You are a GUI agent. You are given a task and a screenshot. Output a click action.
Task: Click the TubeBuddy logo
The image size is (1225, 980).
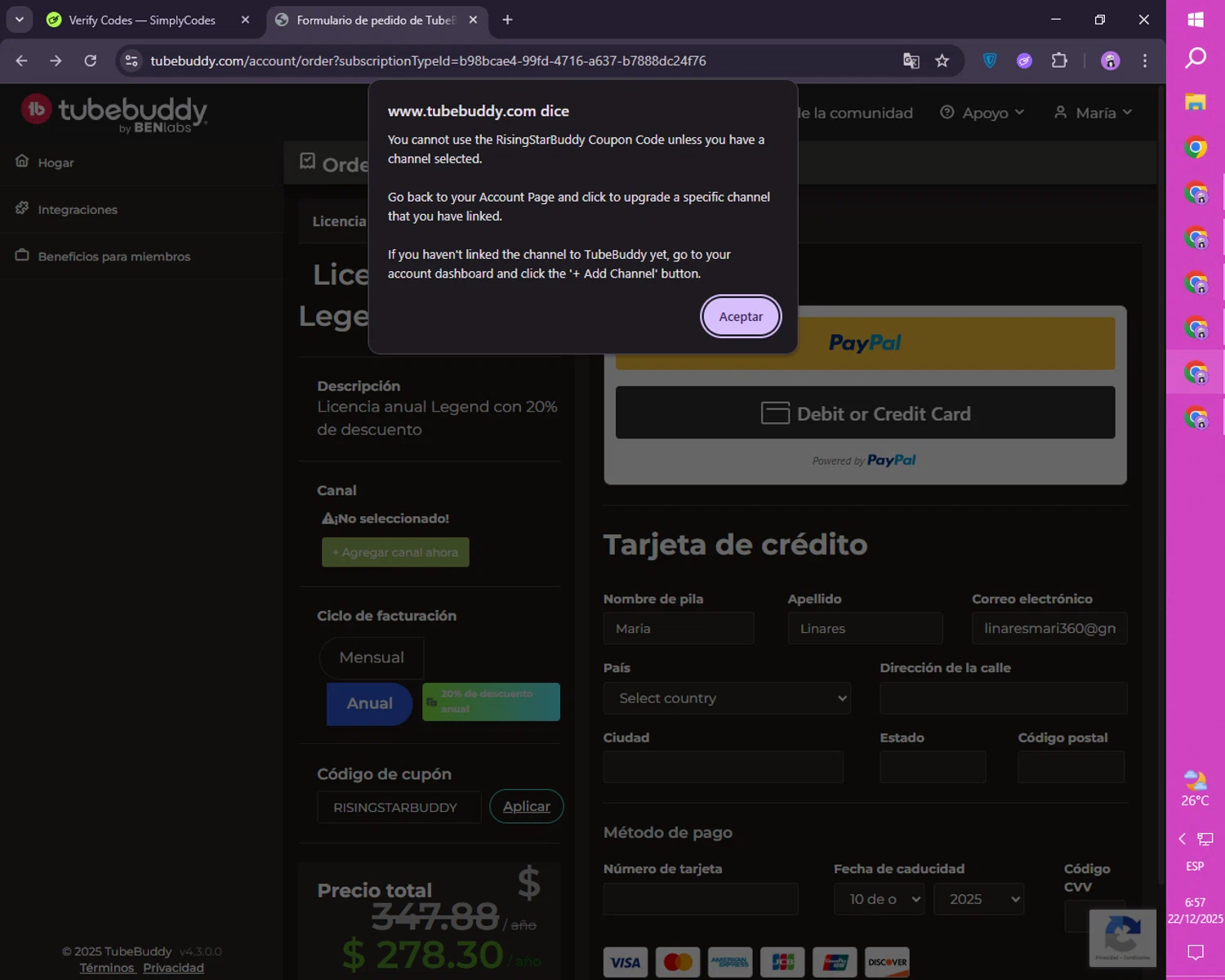[114, 114]
